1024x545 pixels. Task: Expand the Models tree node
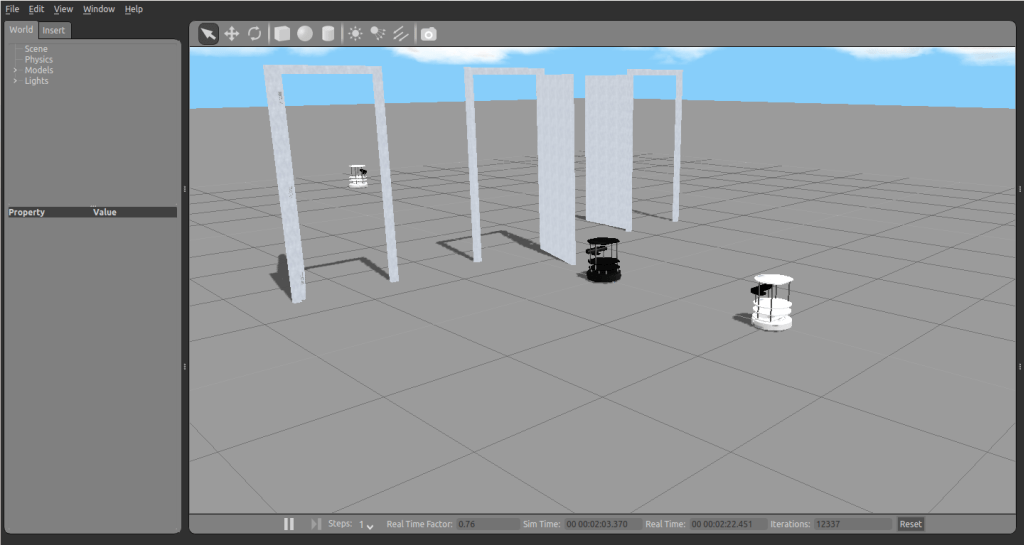tap(15, 70)
